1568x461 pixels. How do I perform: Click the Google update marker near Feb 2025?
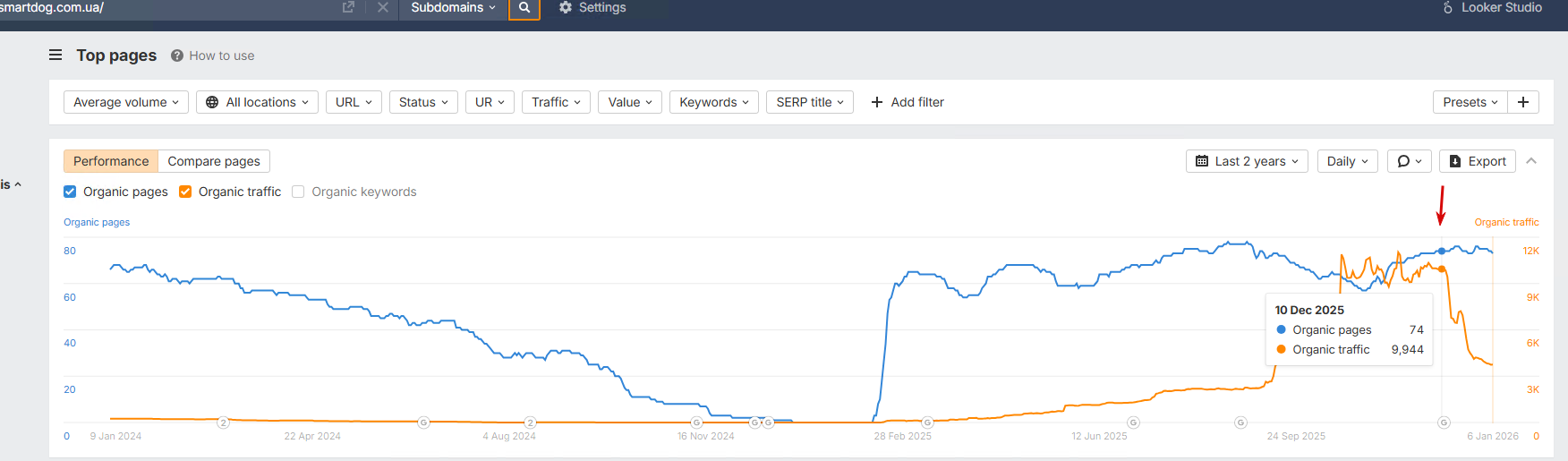(927, 423)
